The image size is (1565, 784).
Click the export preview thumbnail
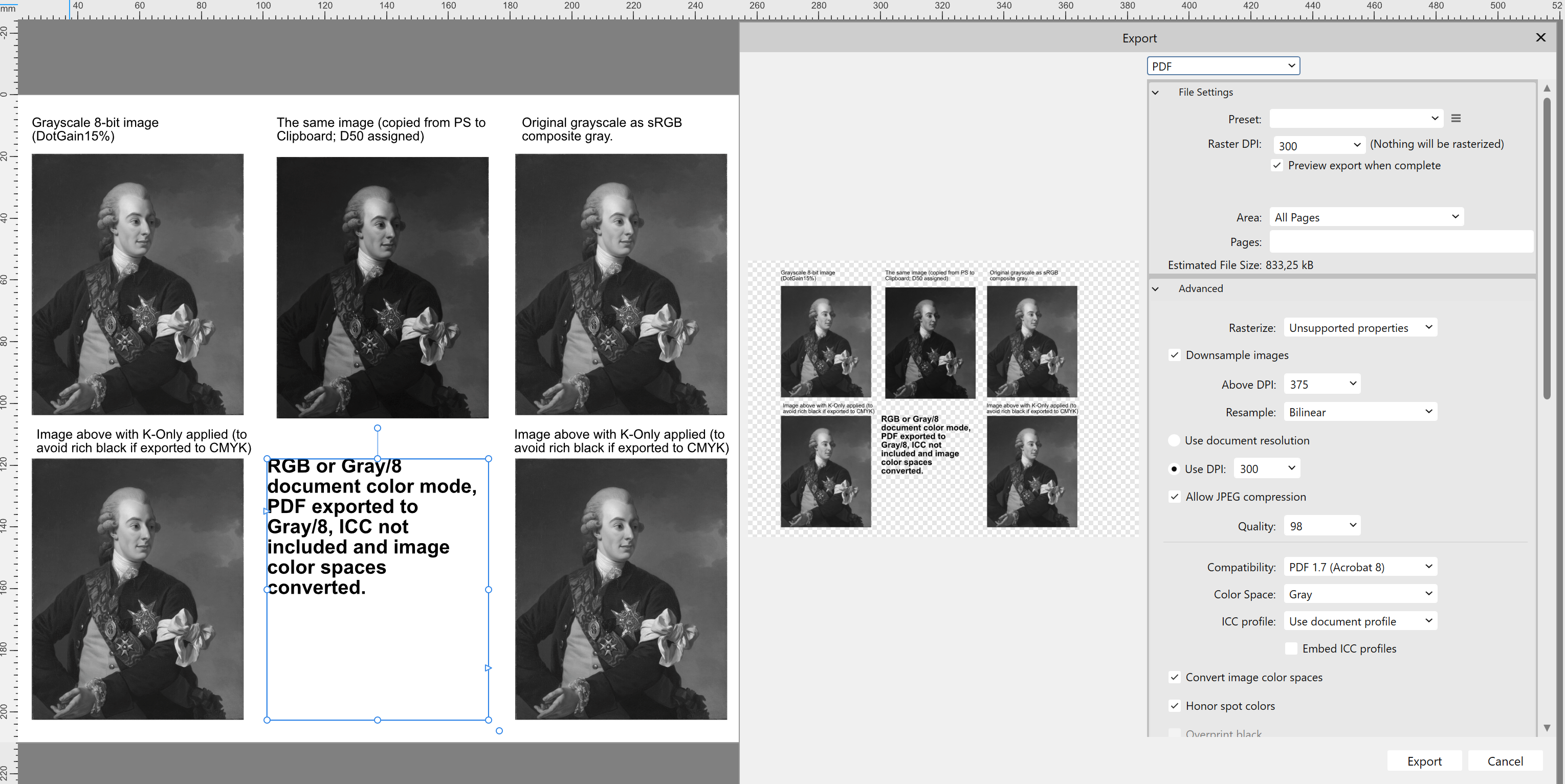click(943, 398)
